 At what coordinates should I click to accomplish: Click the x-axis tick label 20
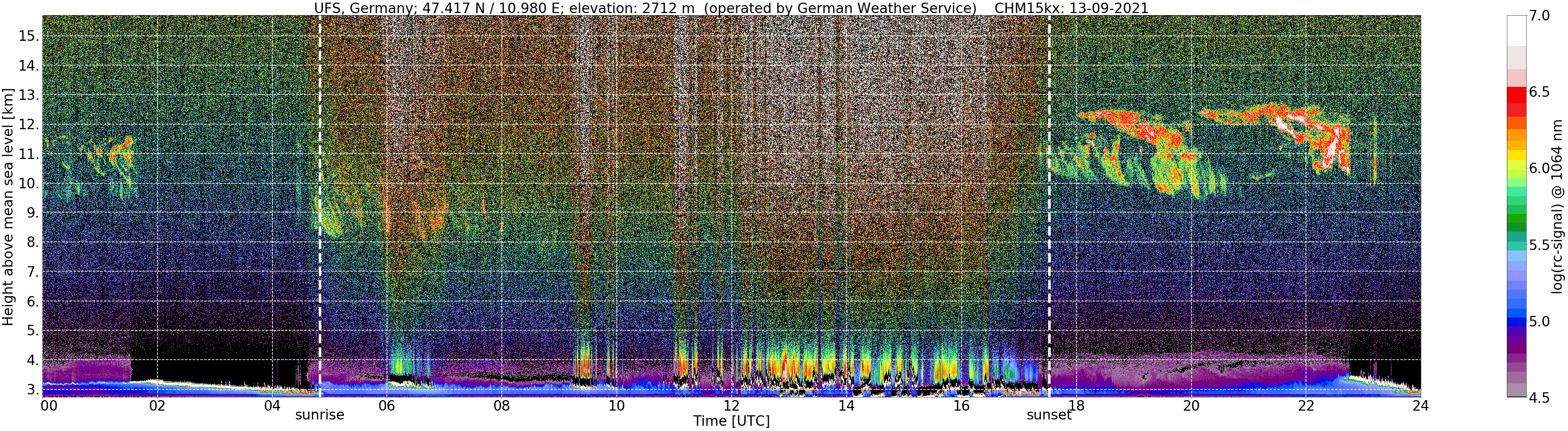coord(1191,405)
